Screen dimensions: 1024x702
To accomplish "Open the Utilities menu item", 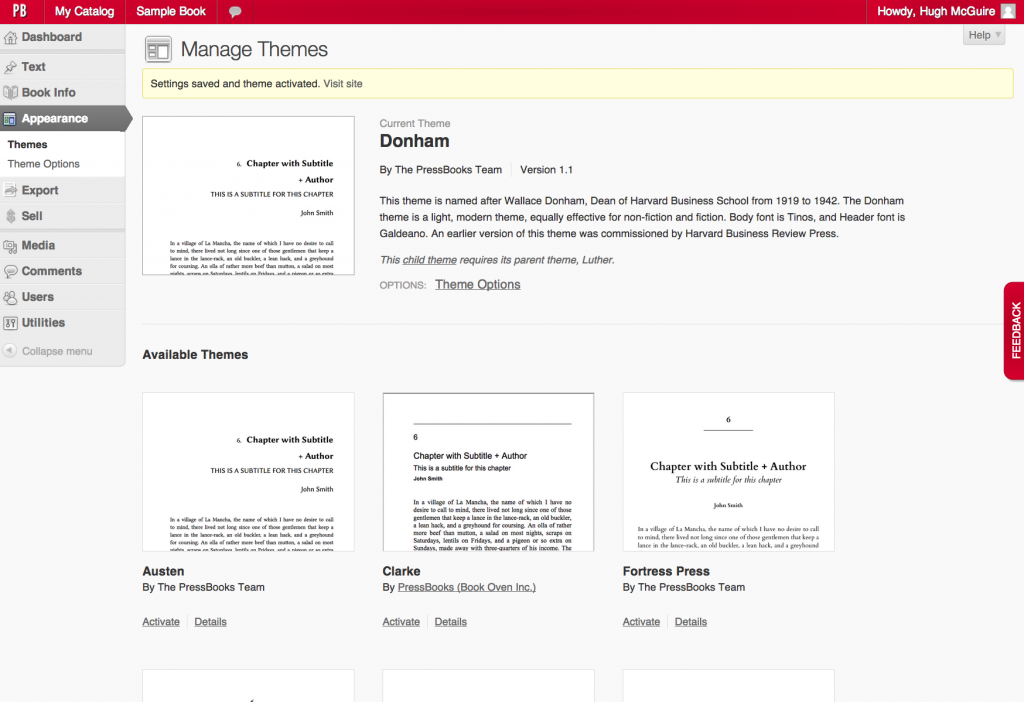I will pos(43,323).
